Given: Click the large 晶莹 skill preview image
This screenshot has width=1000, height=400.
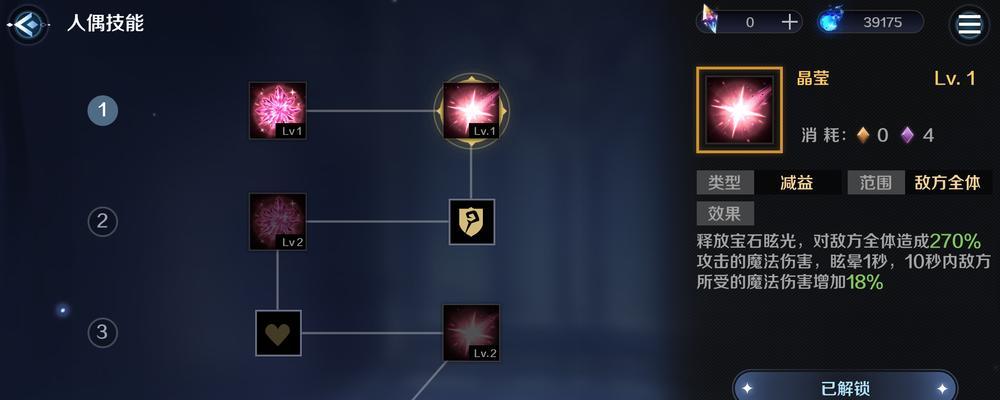Looking at the screenshot, I should (x=740, y=110).
